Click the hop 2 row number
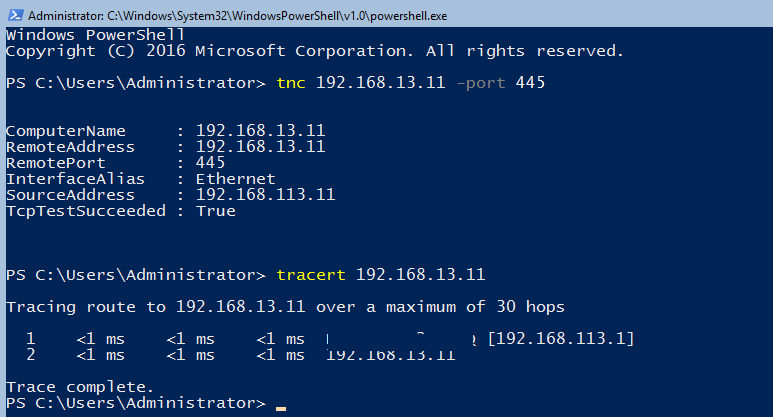This screenshot has width=773, height=417. pyautogui.click(x=31, y=355)
